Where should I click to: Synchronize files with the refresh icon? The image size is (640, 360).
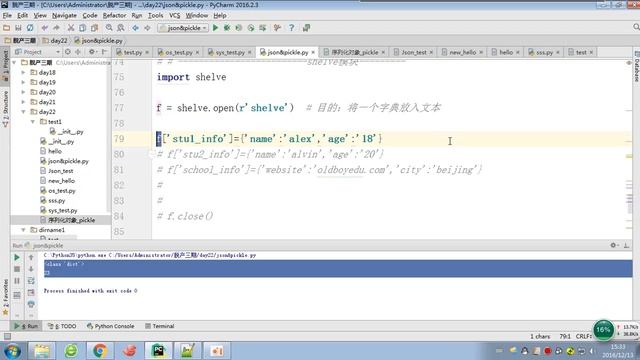tap(30, 28)
